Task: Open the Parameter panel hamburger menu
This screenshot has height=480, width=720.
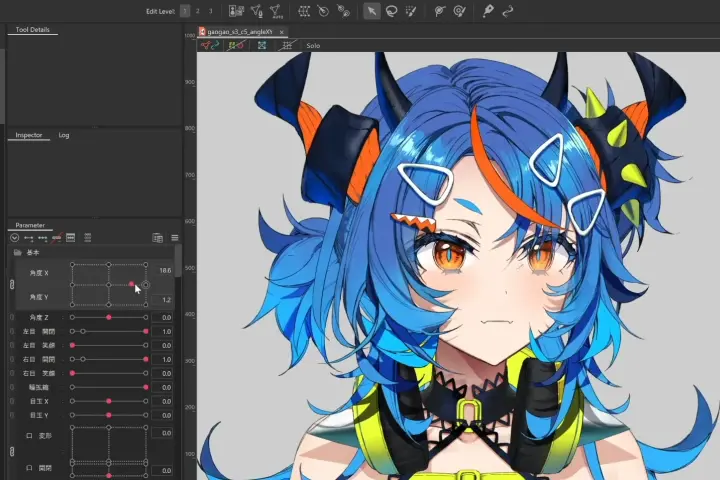Action: coord(175,238)
